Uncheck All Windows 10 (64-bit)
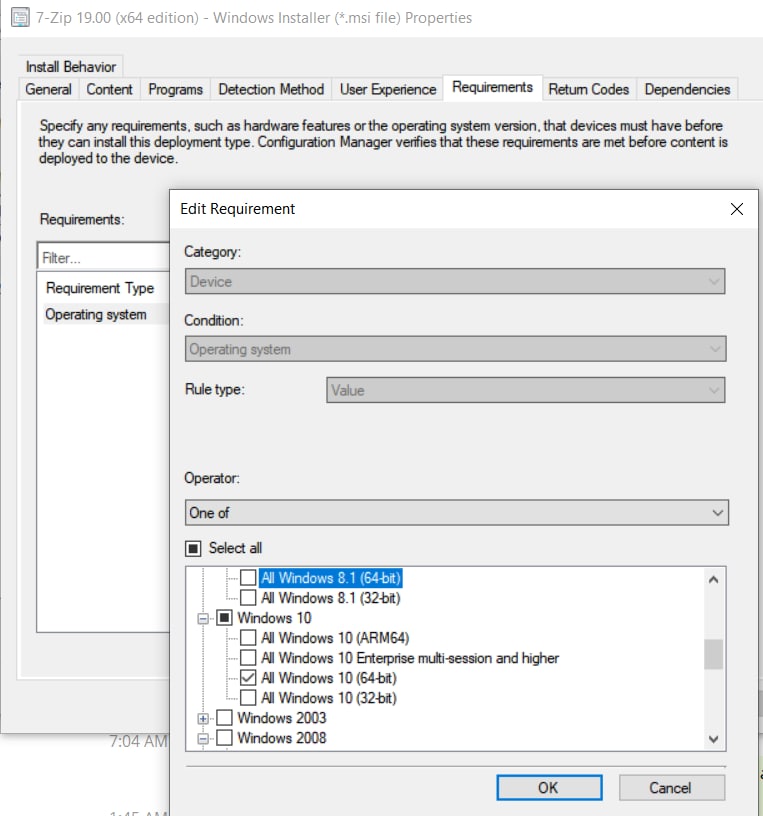This screenshot has width=763, height=816. click(x=248, y=678)
